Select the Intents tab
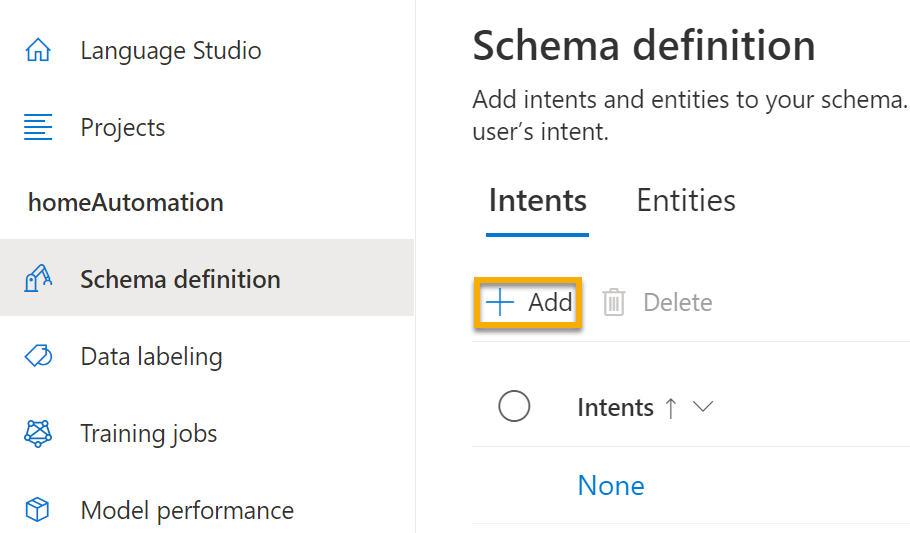The width and height of the screenshot is (910, 533). coord(537,201)
